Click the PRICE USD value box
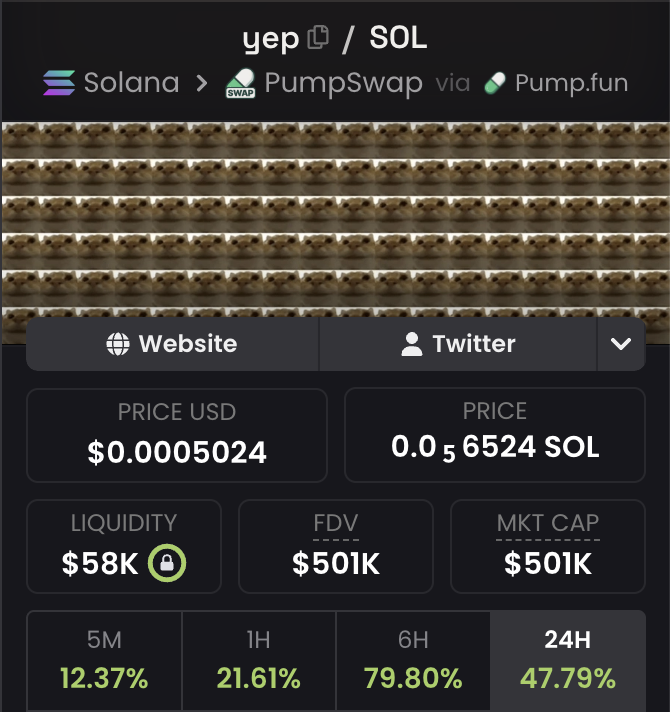The width and height of the screenshot is (670, 712). pyautogui.click(x=177, y=435)
